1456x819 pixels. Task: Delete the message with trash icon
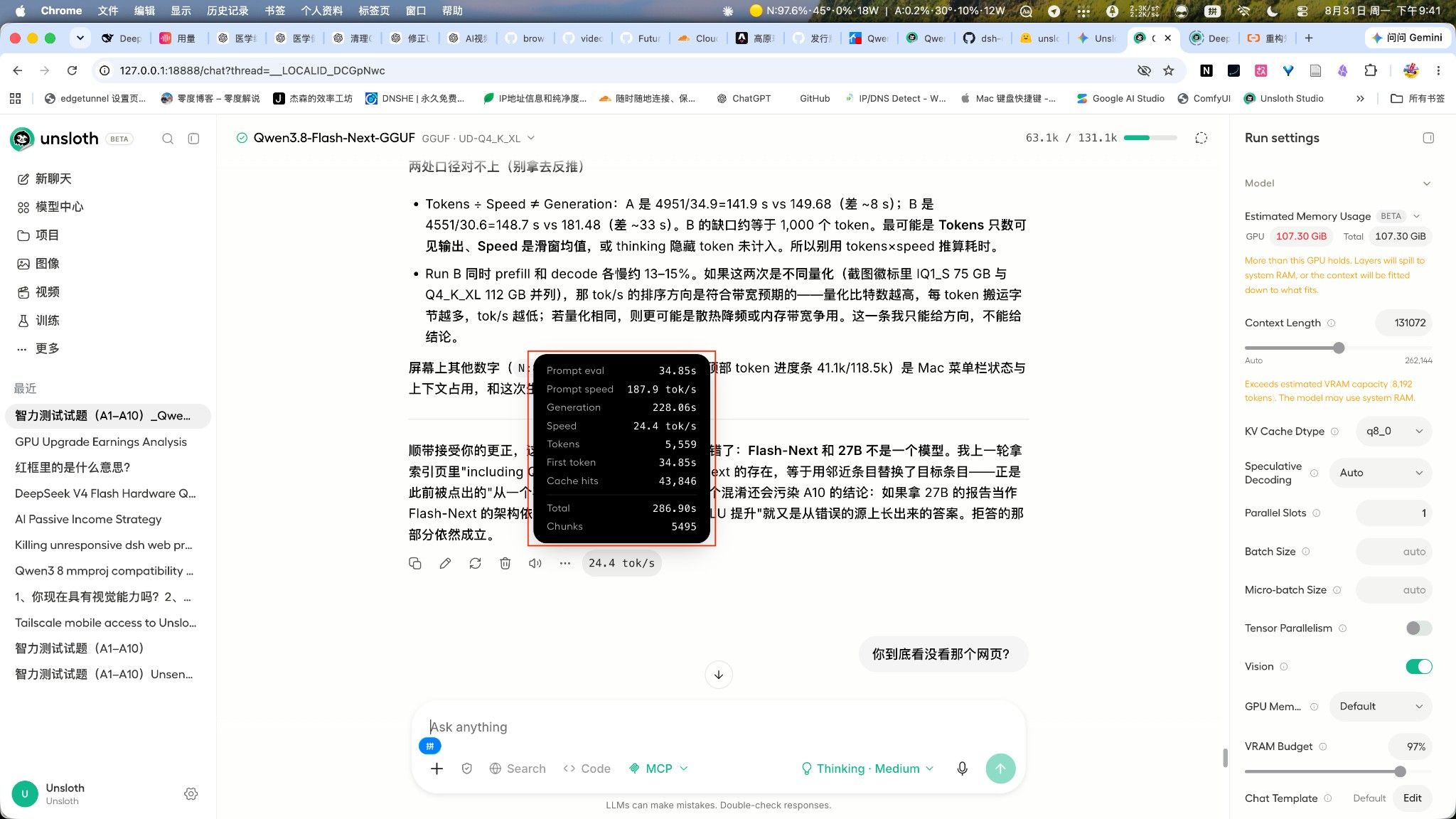pos(505,563)
